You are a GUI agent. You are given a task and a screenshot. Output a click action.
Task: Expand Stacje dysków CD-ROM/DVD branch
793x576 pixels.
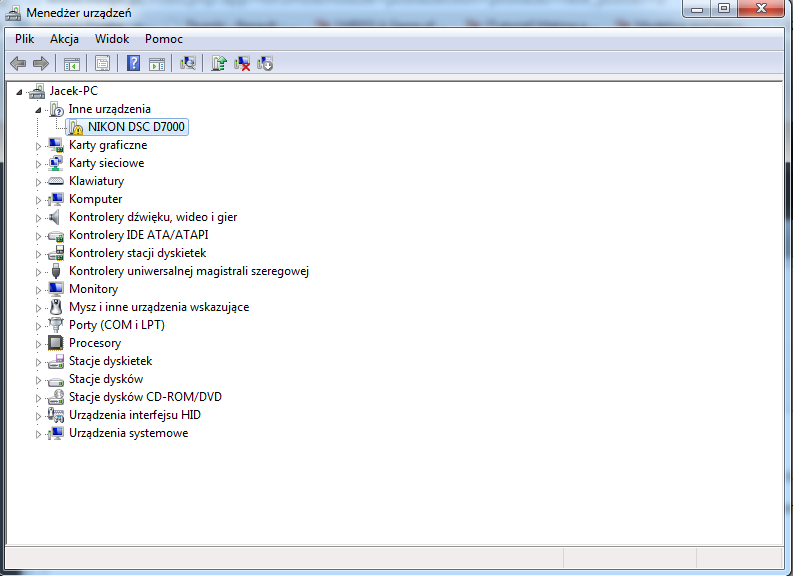(x=38, y=398)
